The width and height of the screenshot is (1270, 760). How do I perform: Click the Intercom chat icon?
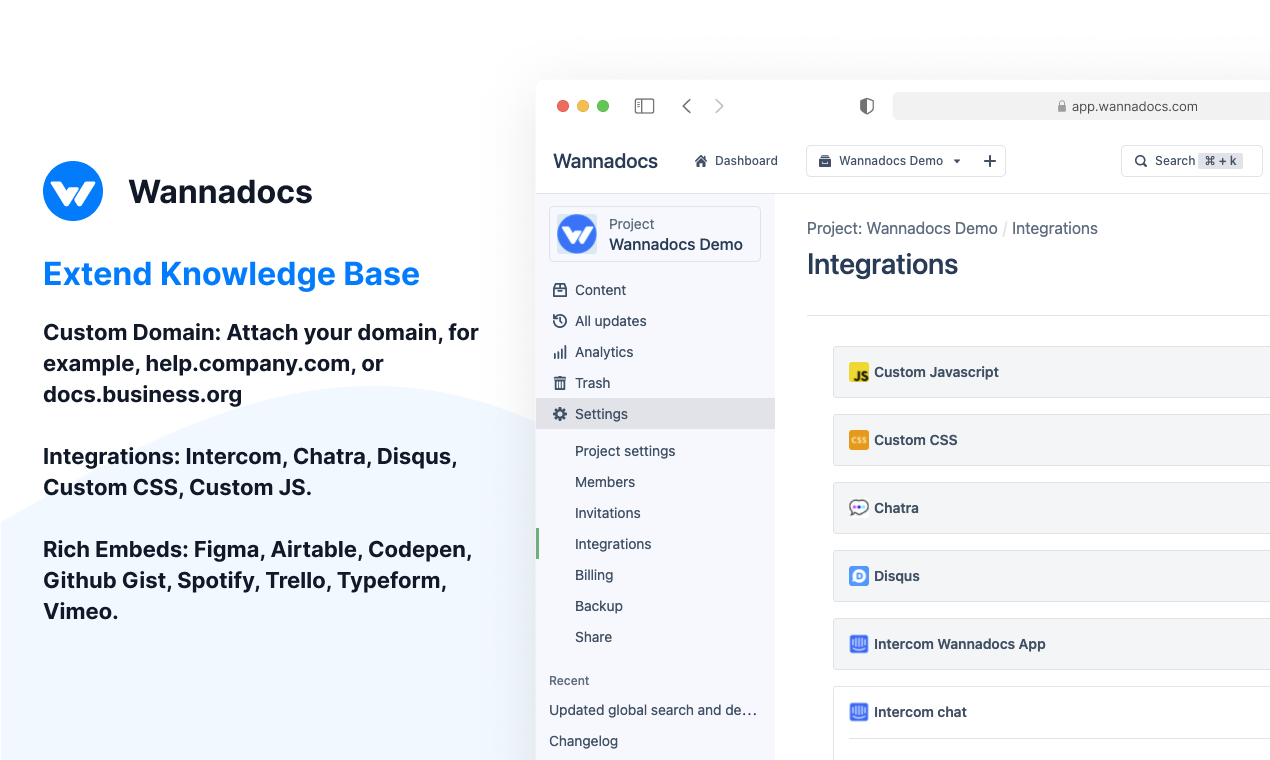point(859,712)
